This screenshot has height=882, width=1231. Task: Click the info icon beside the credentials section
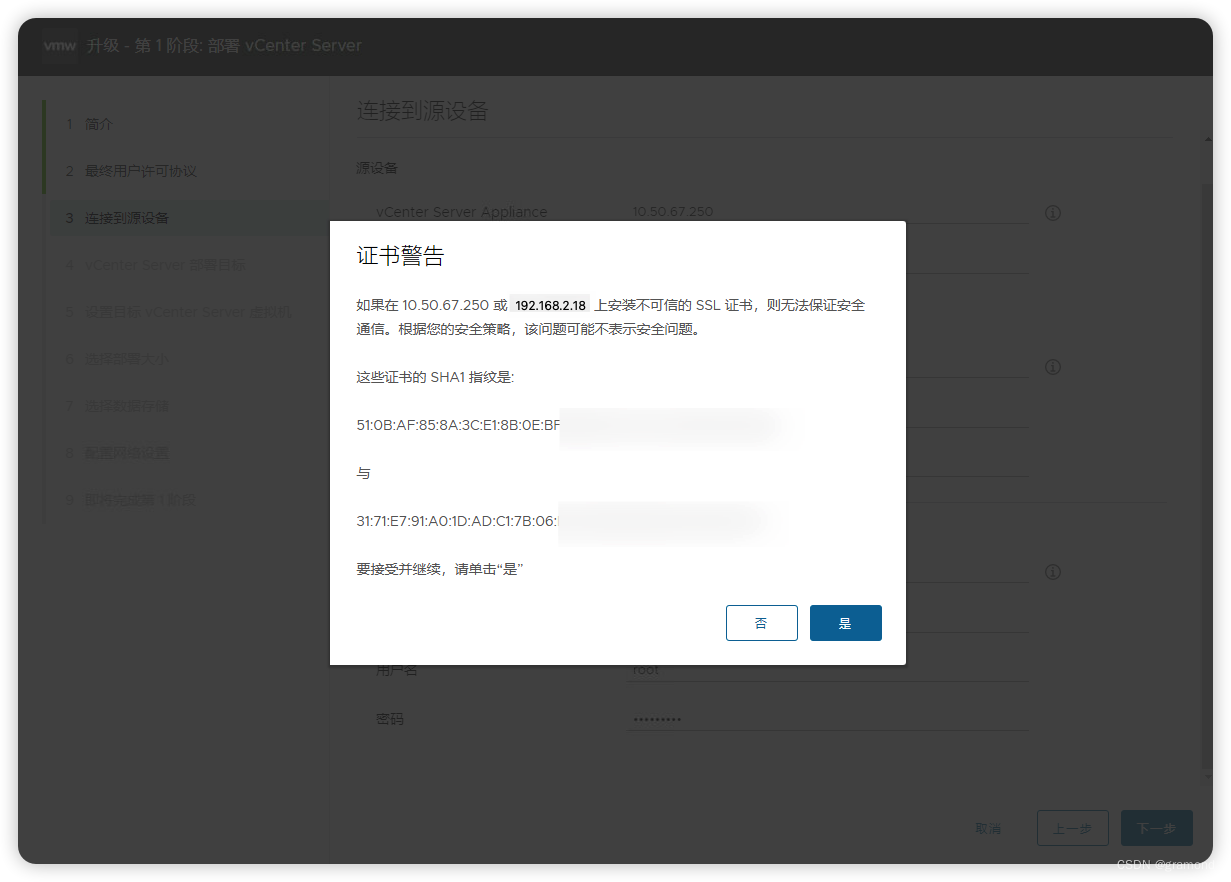[1052, 572]
